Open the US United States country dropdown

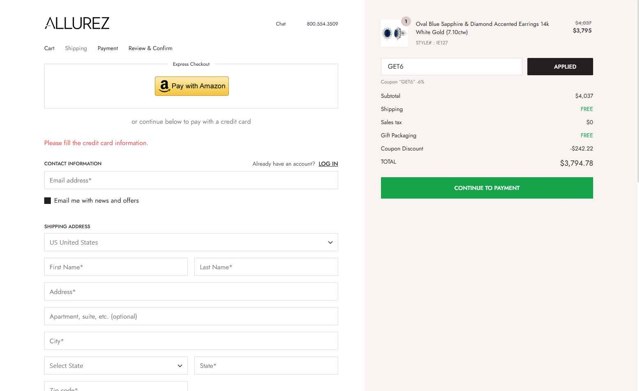point(191,242)
